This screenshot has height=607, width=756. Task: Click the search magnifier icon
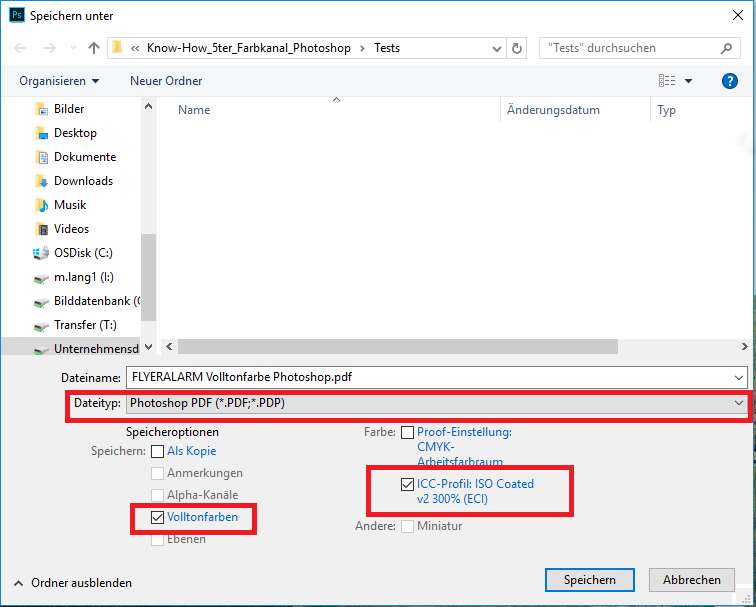pyautogui.click(x=727, y=48)
